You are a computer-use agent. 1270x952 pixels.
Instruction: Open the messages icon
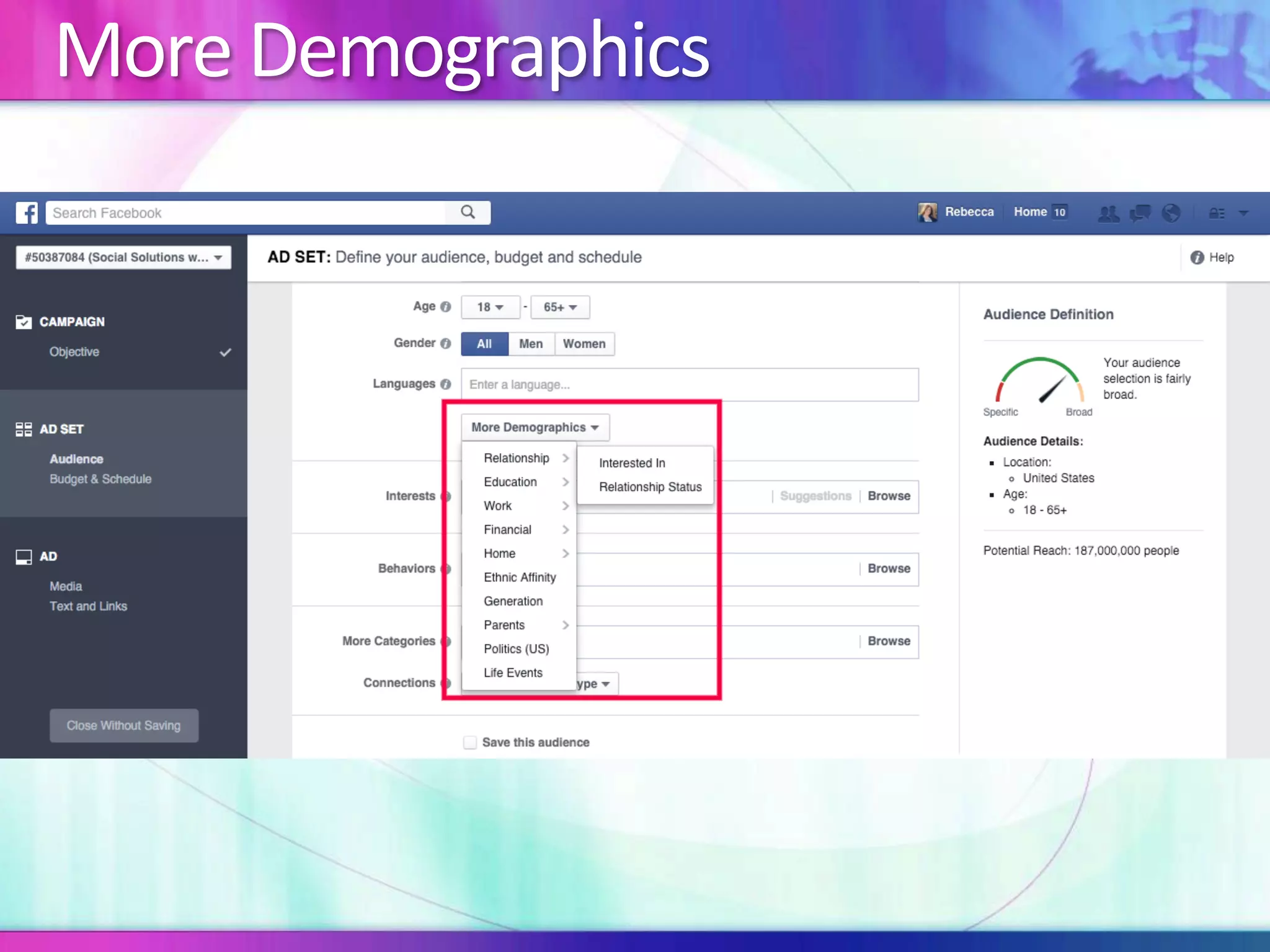(1140, 213)
